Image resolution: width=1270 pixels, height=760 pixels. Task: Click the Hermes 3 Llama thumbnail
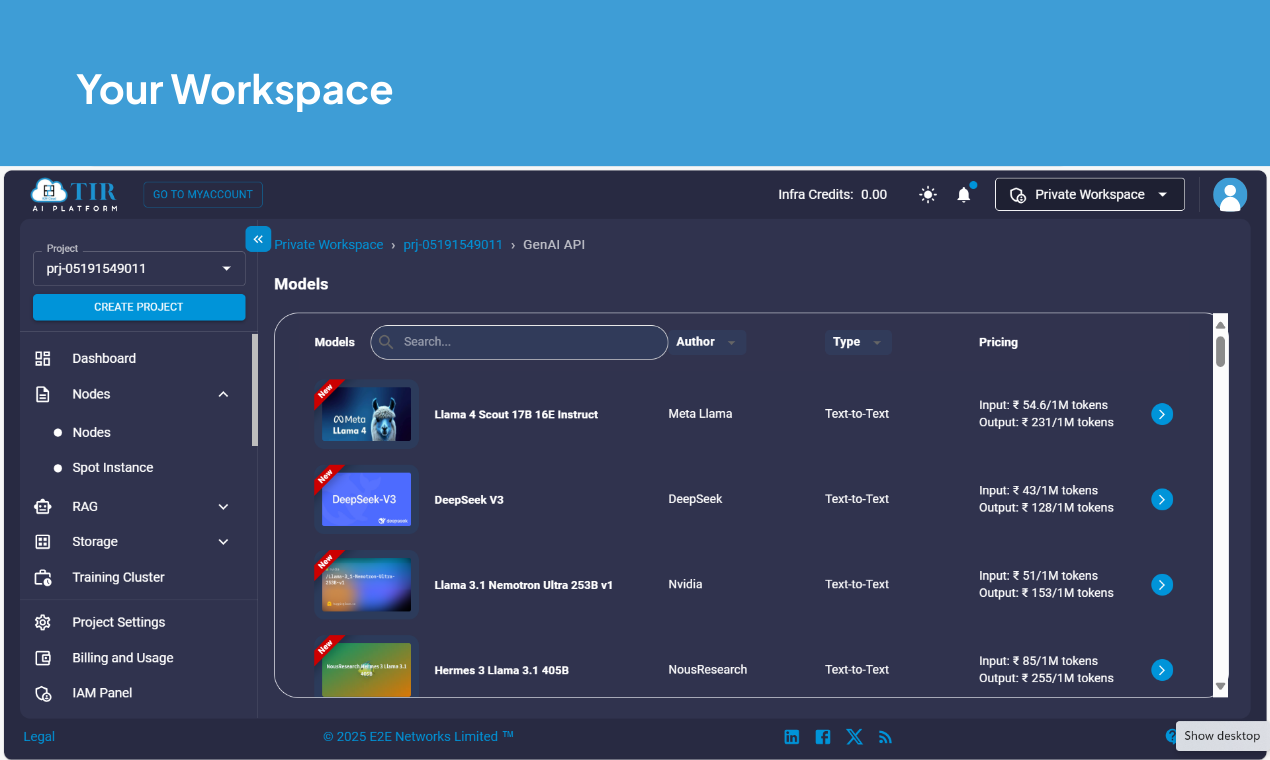pyautogui.click(x=366, y=670)
